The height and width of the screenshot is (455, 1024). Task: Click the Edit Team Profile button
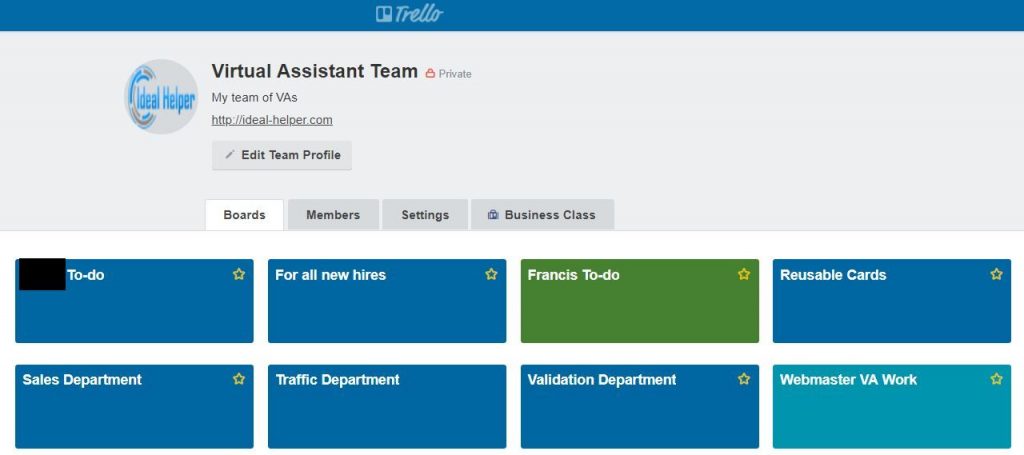coord(282,155)
